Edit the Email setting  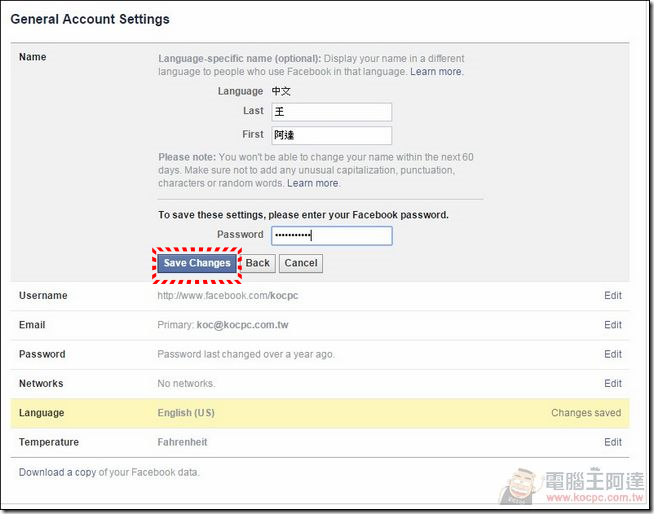(613, 325)
